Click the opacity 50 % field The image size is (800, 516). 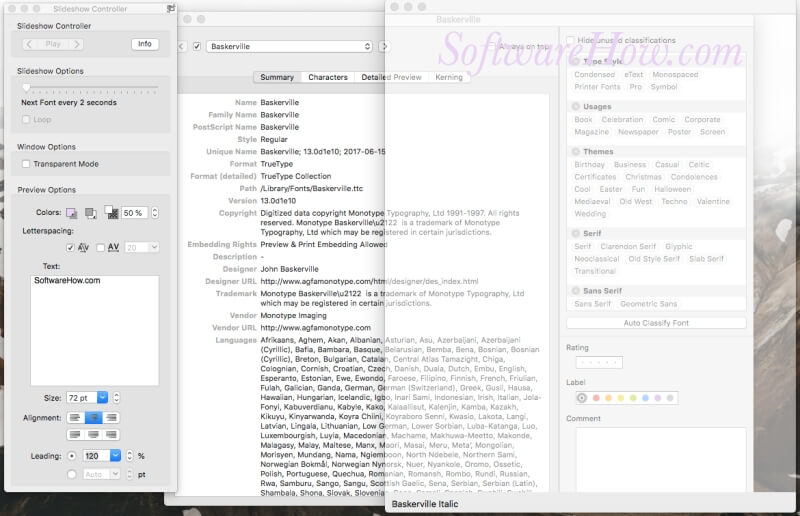[x=135, y=213]
